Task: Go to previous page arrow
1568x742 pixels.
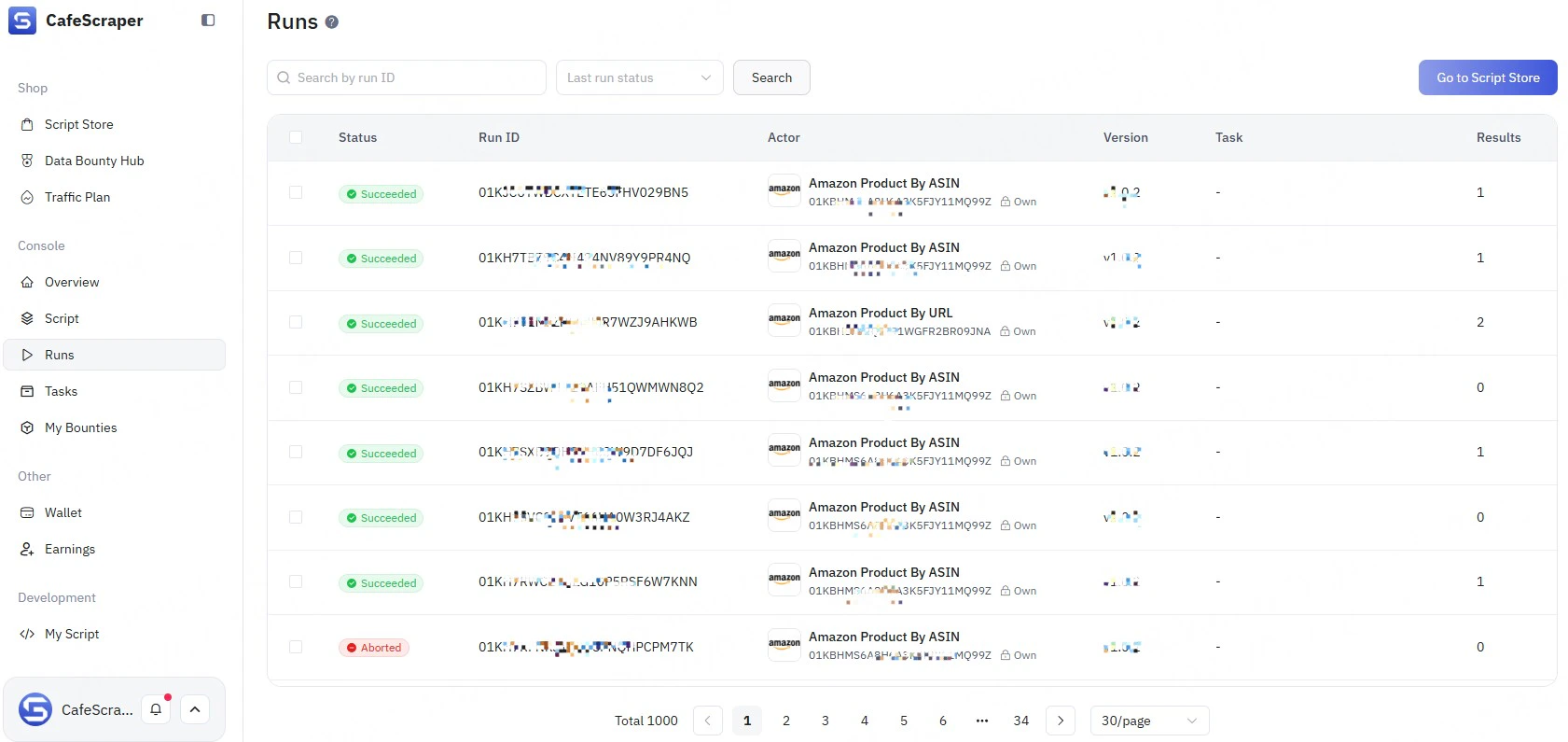Action: [x=708, y=721]
